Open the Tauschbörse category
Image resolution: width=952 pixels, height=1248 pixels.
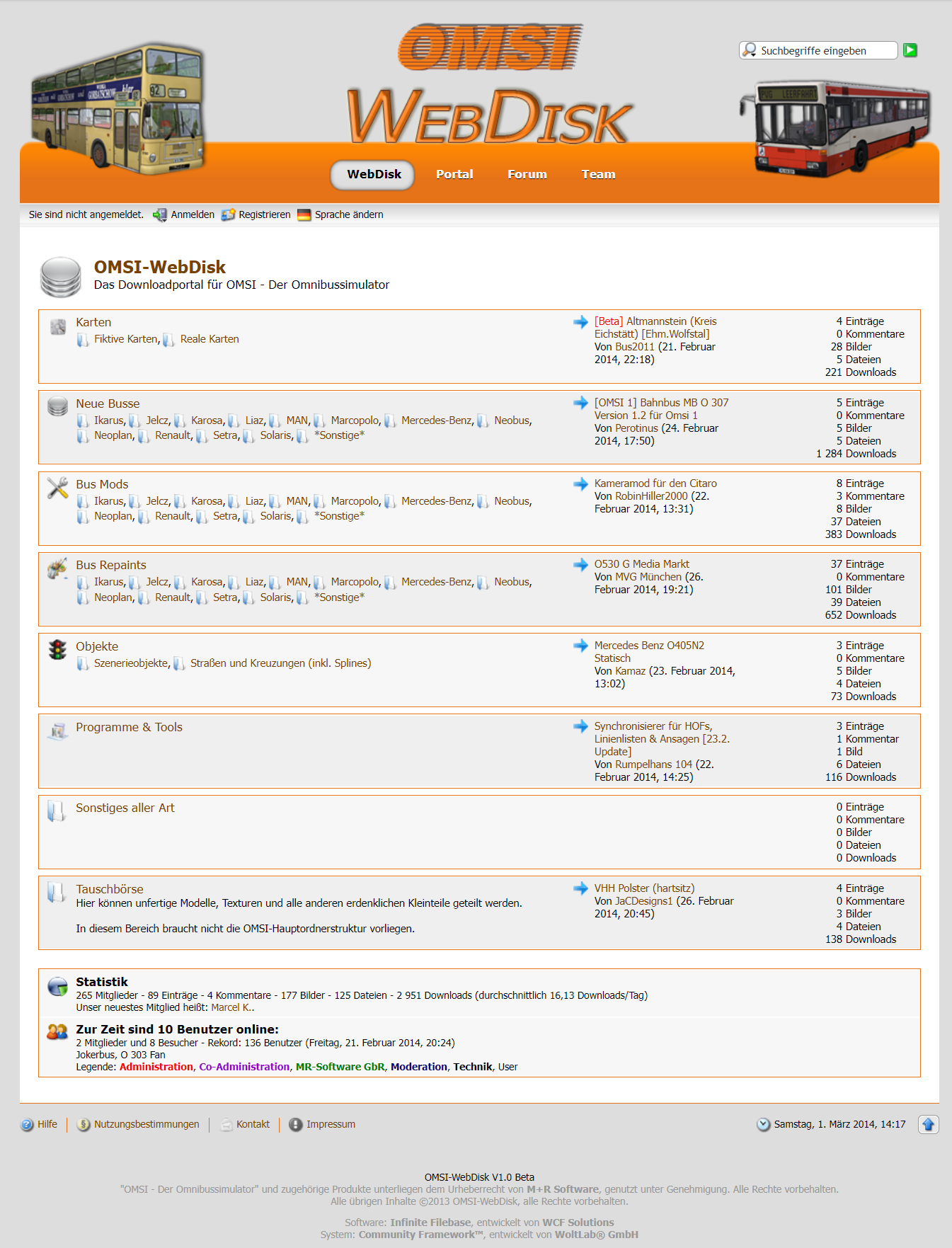pyautogui.click(x=110, y=889)
